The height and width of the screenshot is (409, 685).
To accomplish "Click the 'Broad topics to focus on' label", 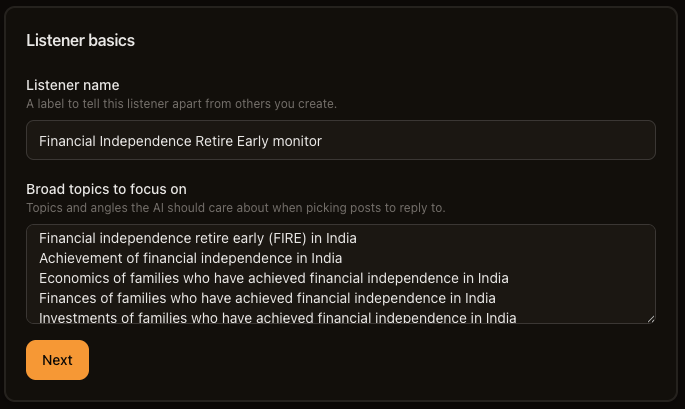I will (x=106, y=189).
